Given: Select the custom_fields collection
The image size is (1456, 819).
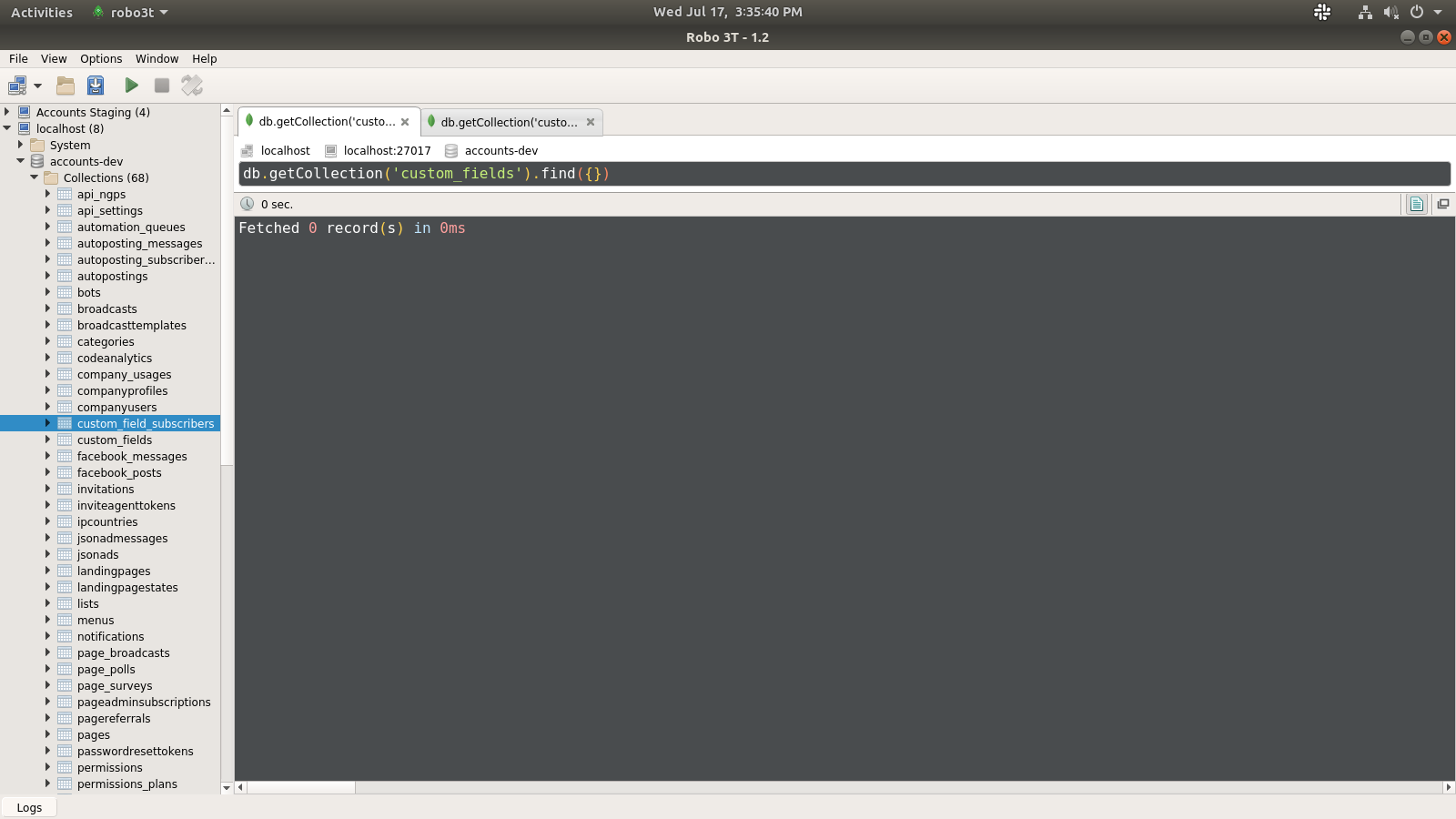Looking at the screenshot, I should click(114, 440).
